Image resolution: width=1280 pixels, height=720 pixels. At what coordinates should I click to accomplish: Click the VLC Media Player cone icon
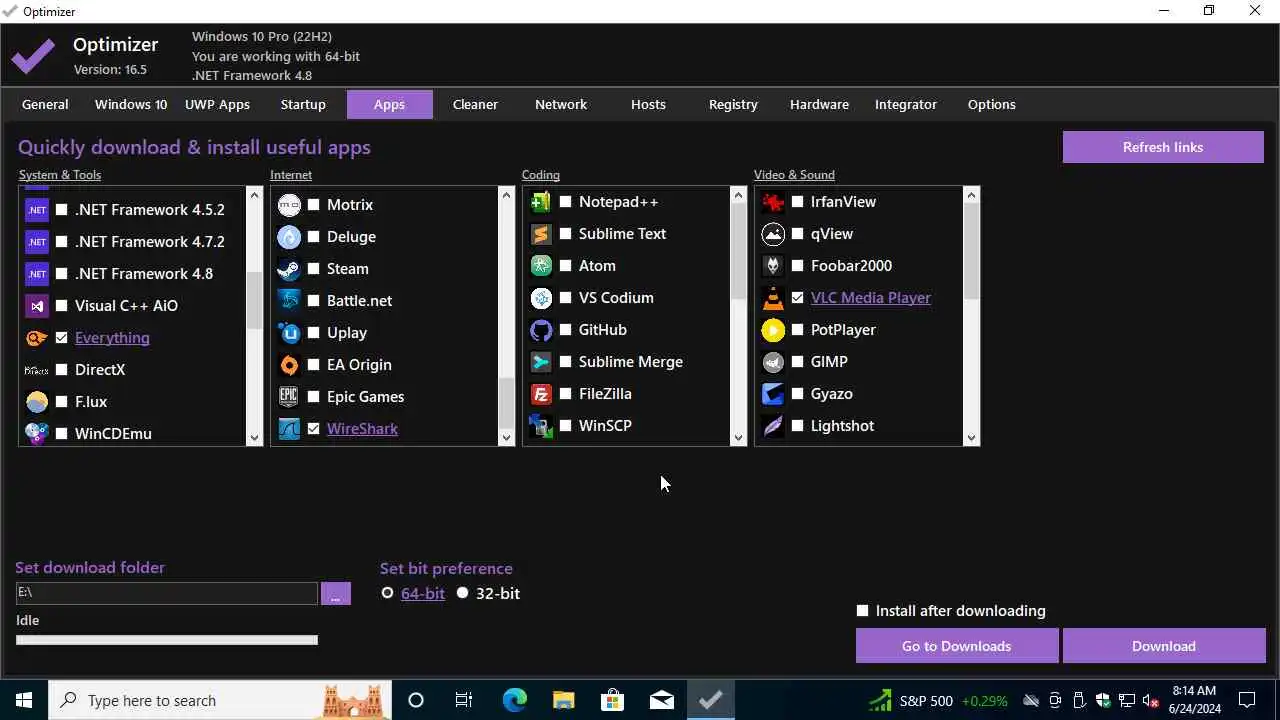(773, 298)
